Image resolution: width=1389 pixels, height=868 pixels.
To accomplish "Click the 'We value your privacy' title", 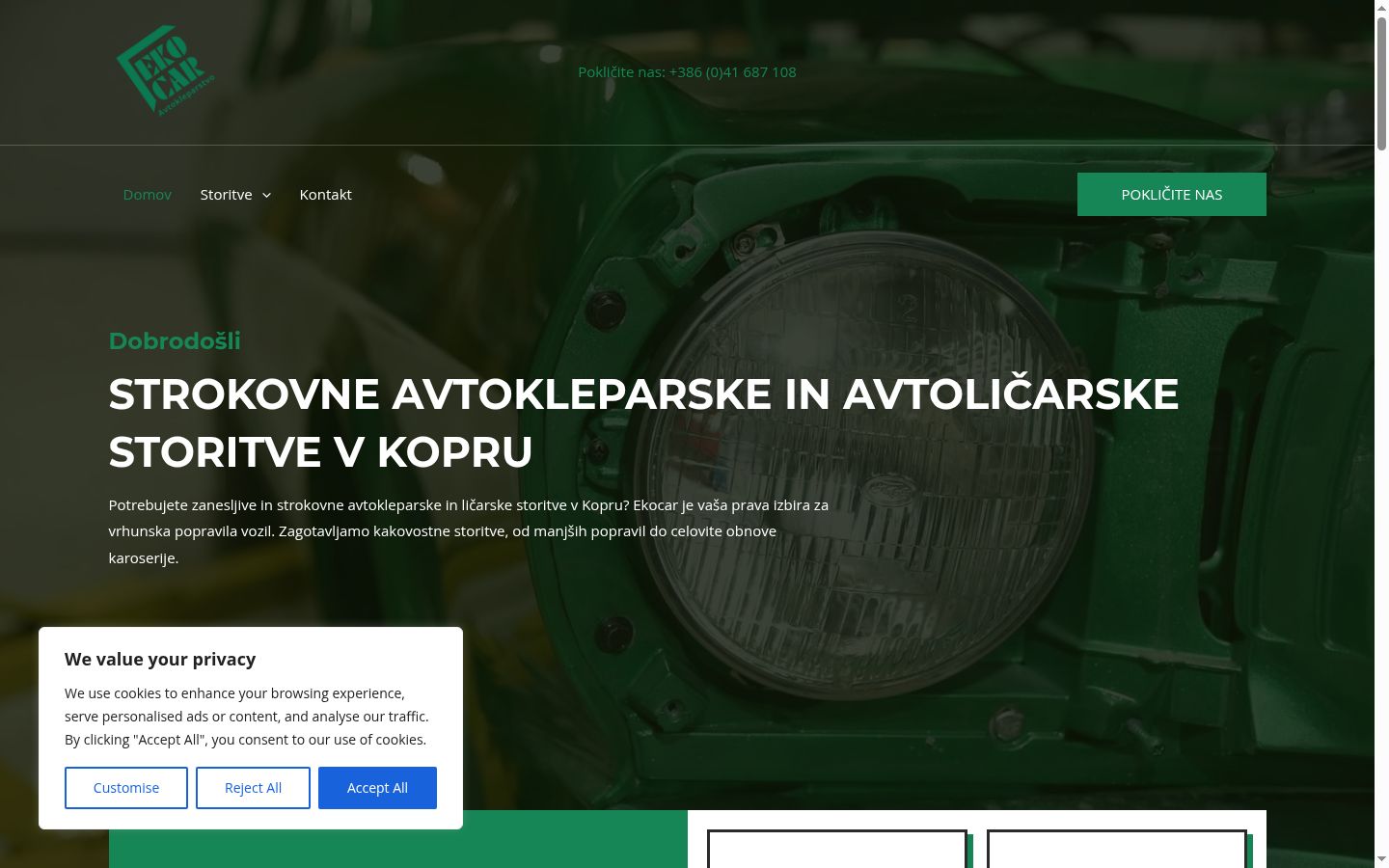I will pos(160,659).
